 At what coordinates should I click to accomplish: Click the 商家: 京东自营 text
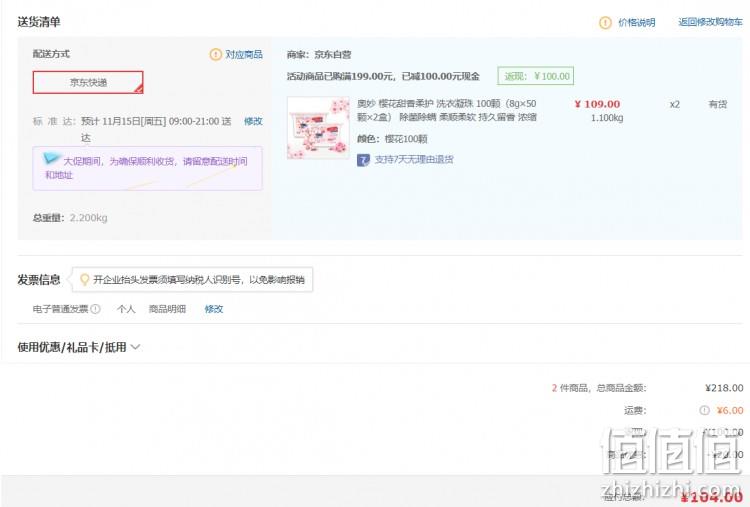[319, 55]
